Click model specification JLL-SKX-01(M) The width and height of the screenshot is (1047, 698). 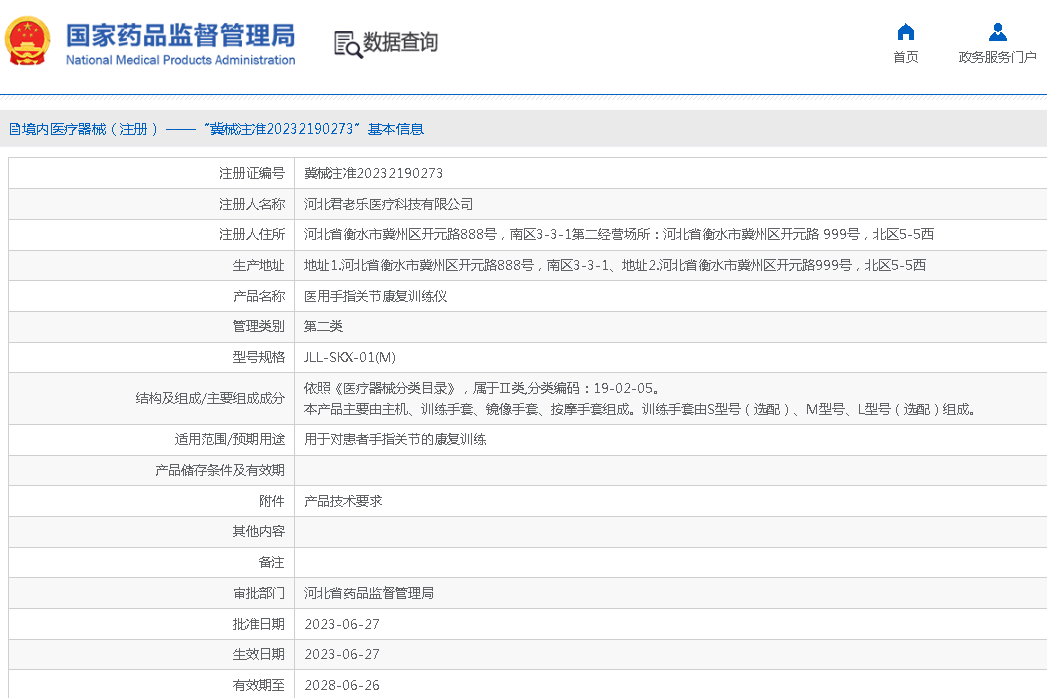(350, 357)
